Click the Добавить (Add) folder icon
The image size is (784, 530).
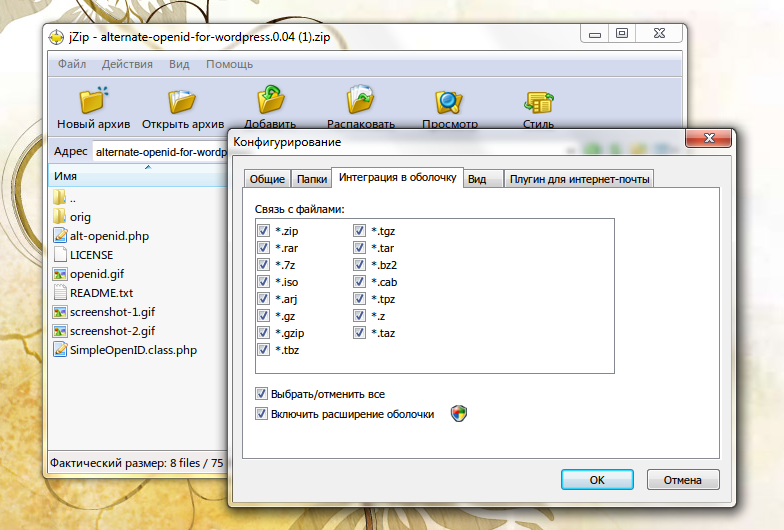point(270,99)
